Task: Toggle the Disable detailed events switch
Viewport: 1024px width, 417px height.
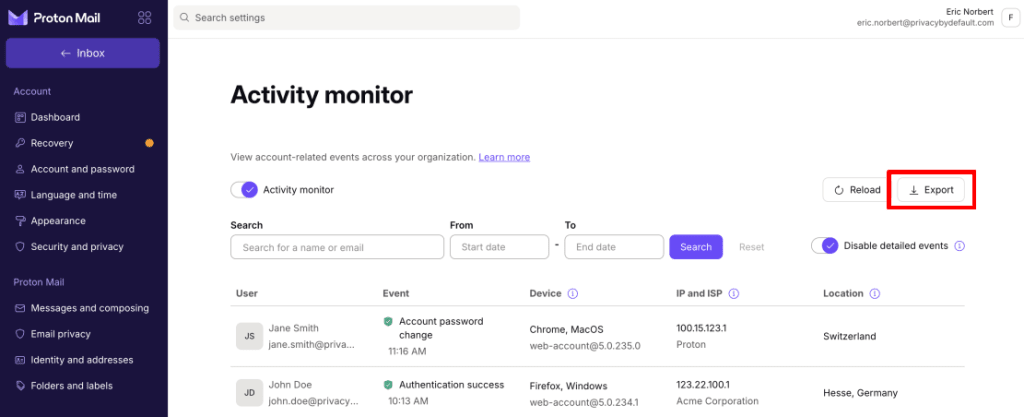Action: tap(825, 246)
